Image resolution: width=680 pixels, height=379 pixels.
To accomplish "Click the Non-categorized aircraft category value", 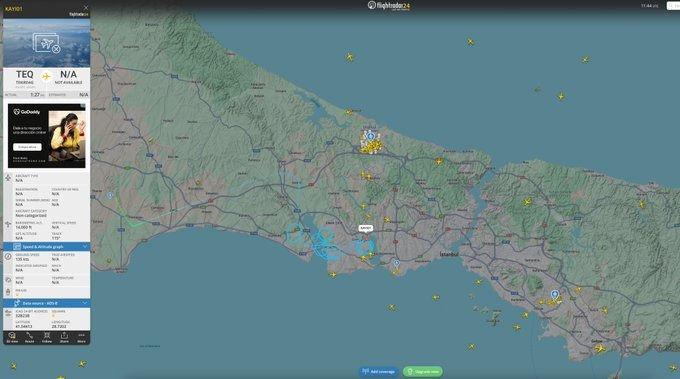I will [31, 216].
